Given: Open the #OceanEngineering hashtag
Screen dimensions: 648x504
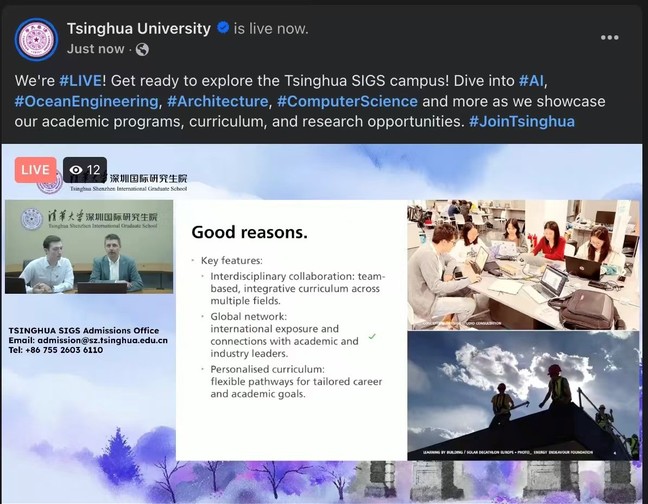Looking at the screenshot, I should (x=86, y=101).
